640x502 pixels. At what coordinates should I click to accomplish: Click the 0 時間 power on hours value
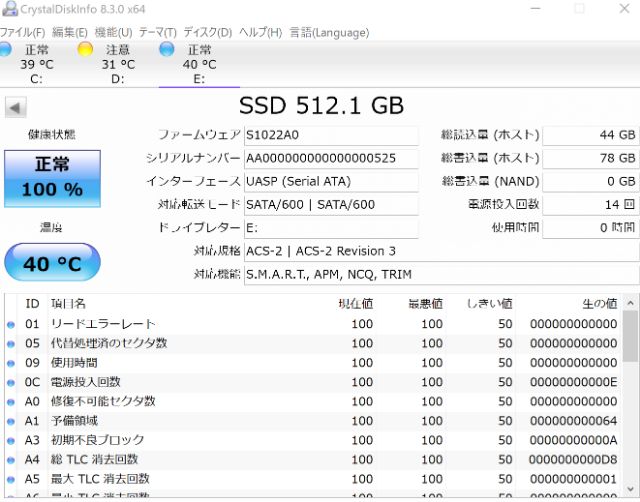pyautogui.click(x=591, y=228)
